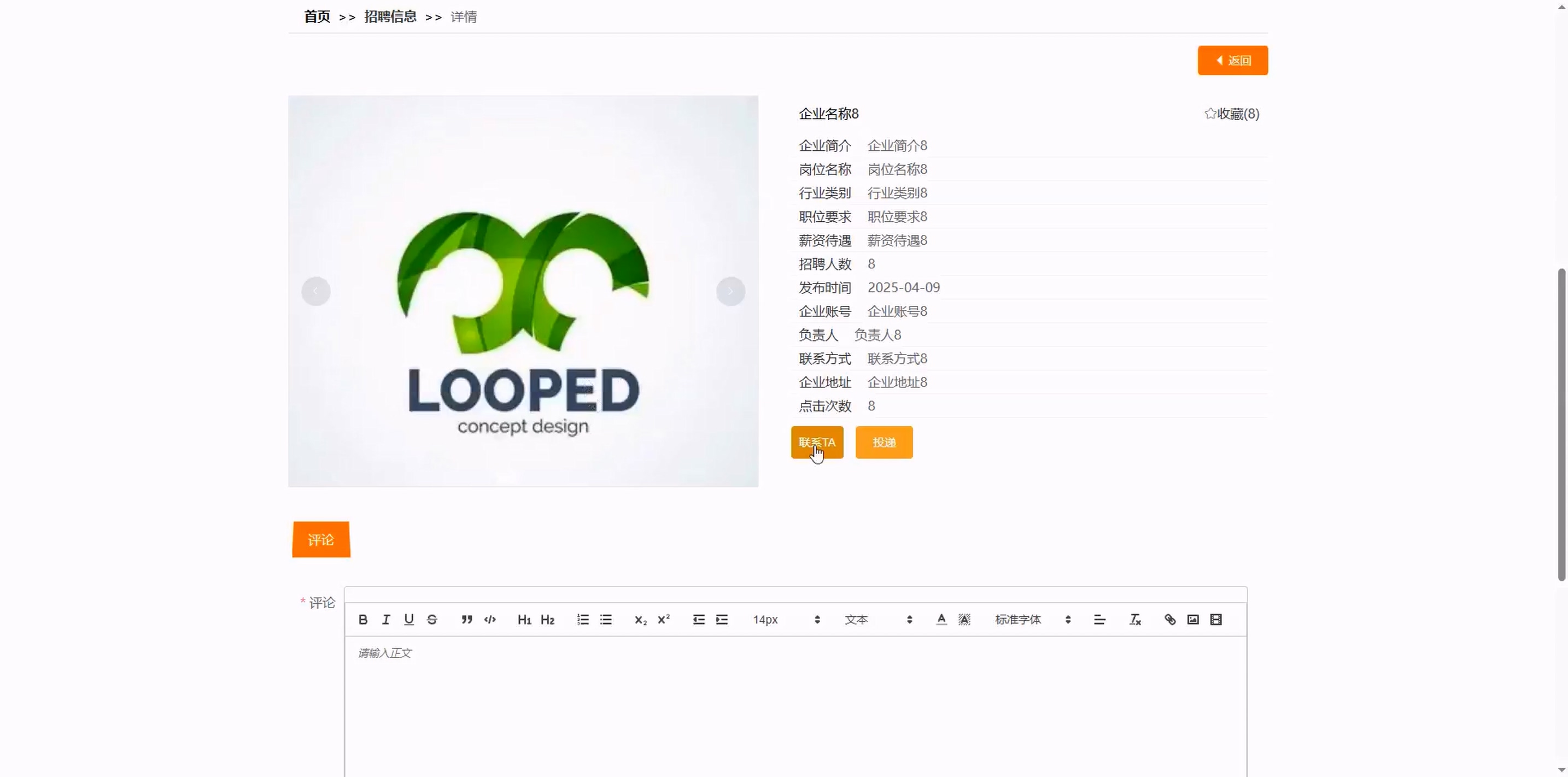Select the 评论 tab
The width and height of the screenshot is (1568, 777).
[321, 540]
